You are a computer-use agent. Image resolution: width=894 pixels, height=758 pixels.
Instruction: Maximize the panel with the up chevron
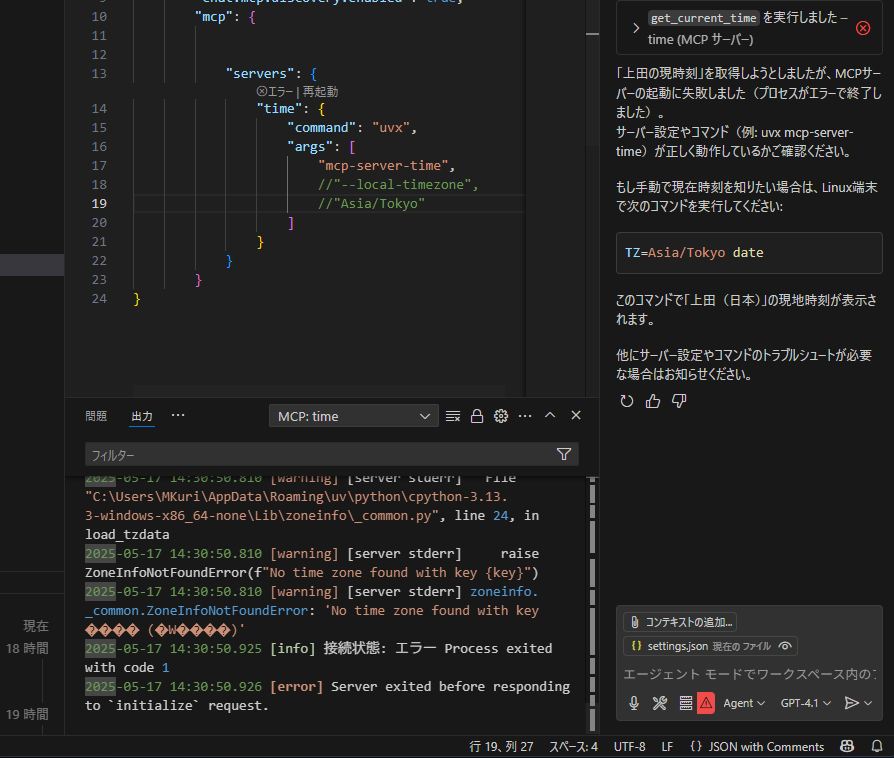550,415
